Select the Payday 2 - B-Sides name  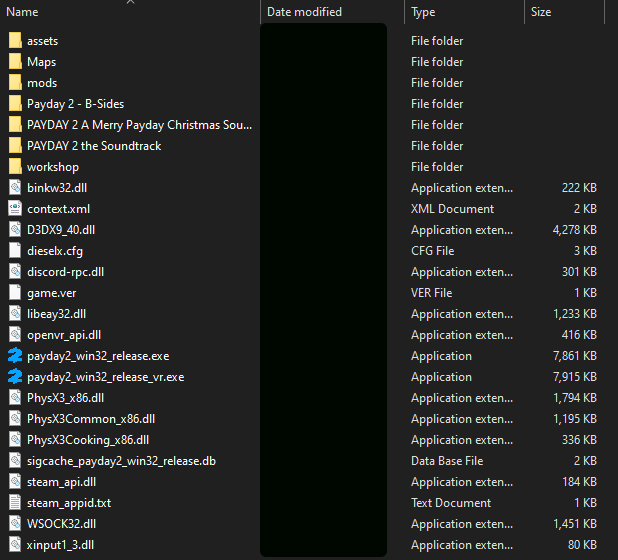coord(75,104)
